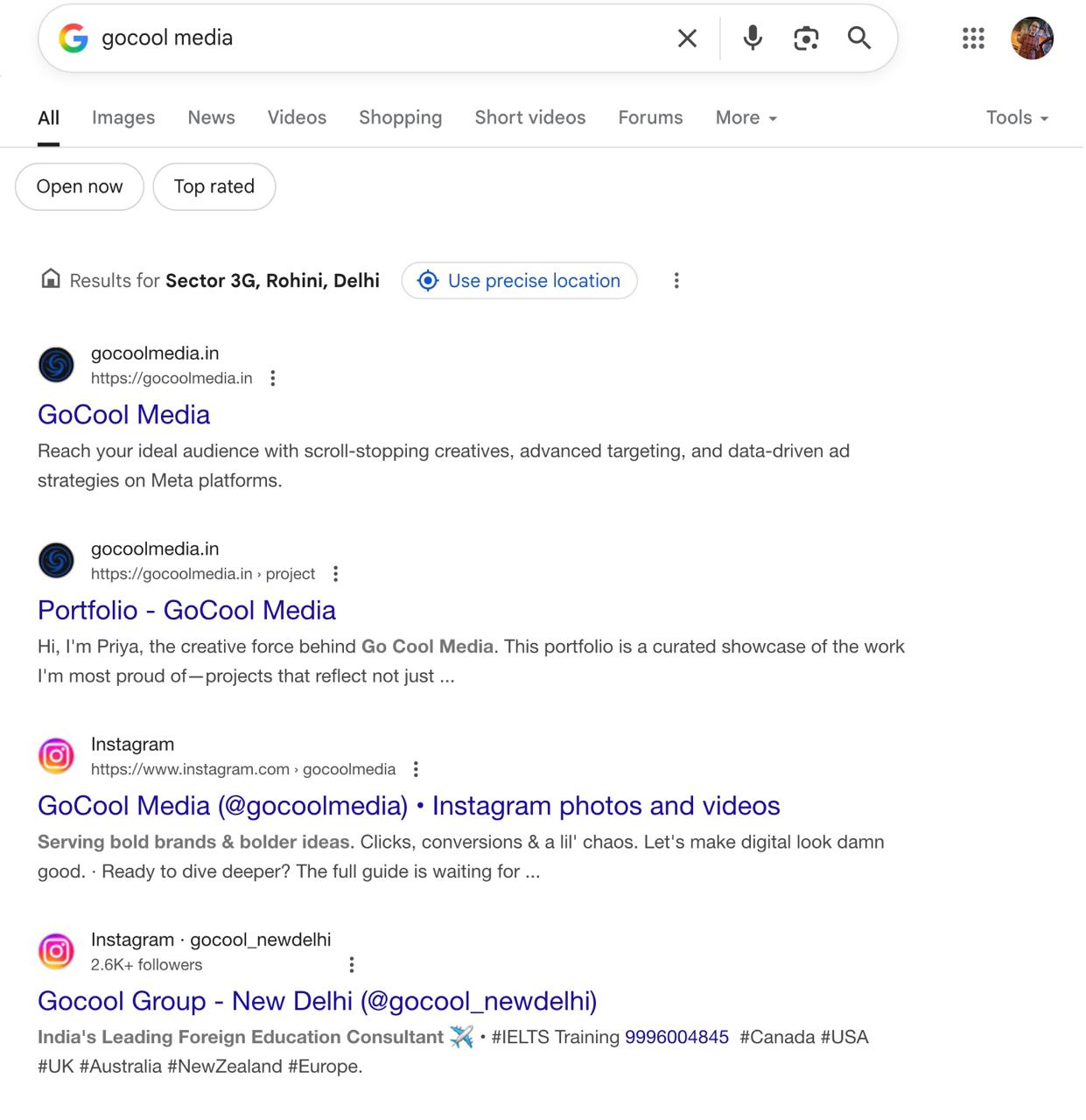Switch to the Images tab

(x=123, y=118)
